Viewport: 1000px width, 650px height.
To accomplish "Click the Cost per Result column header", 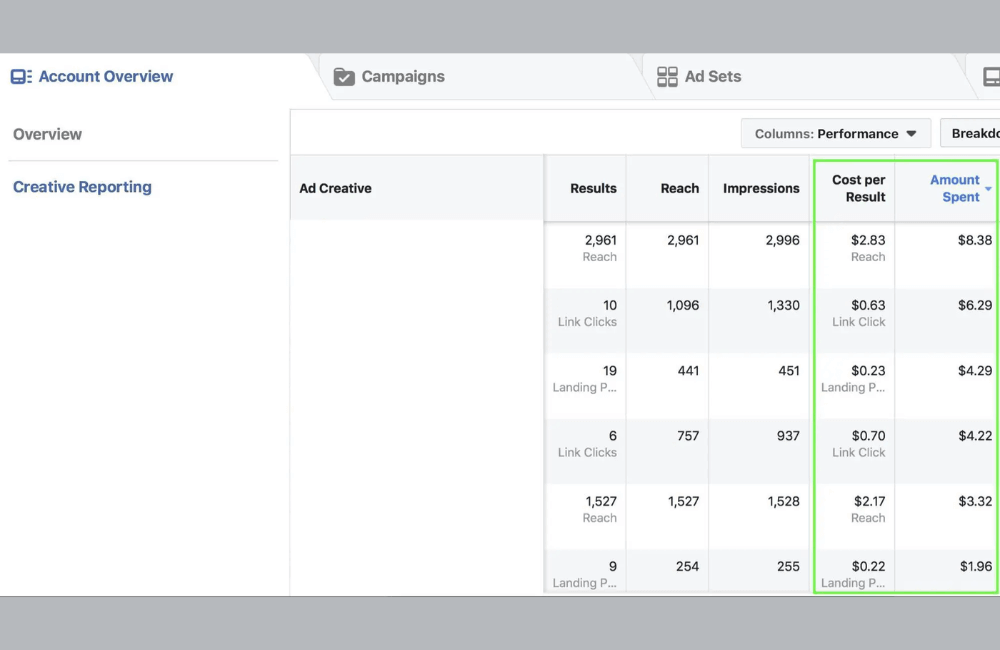I will [x=857, y=188].
